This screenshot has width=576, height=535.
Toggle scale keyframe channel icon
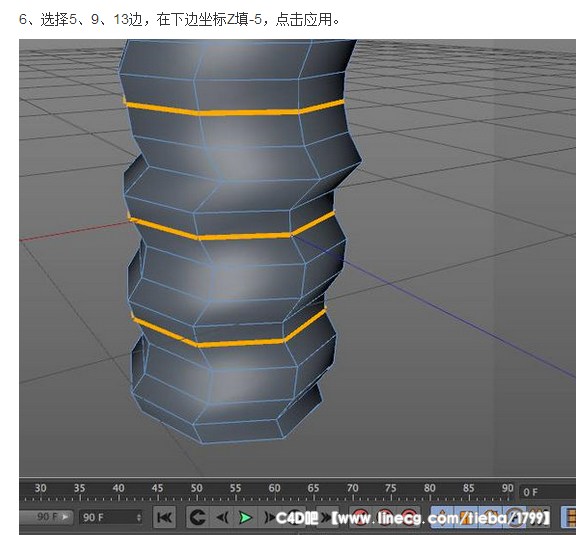point(467,517)
